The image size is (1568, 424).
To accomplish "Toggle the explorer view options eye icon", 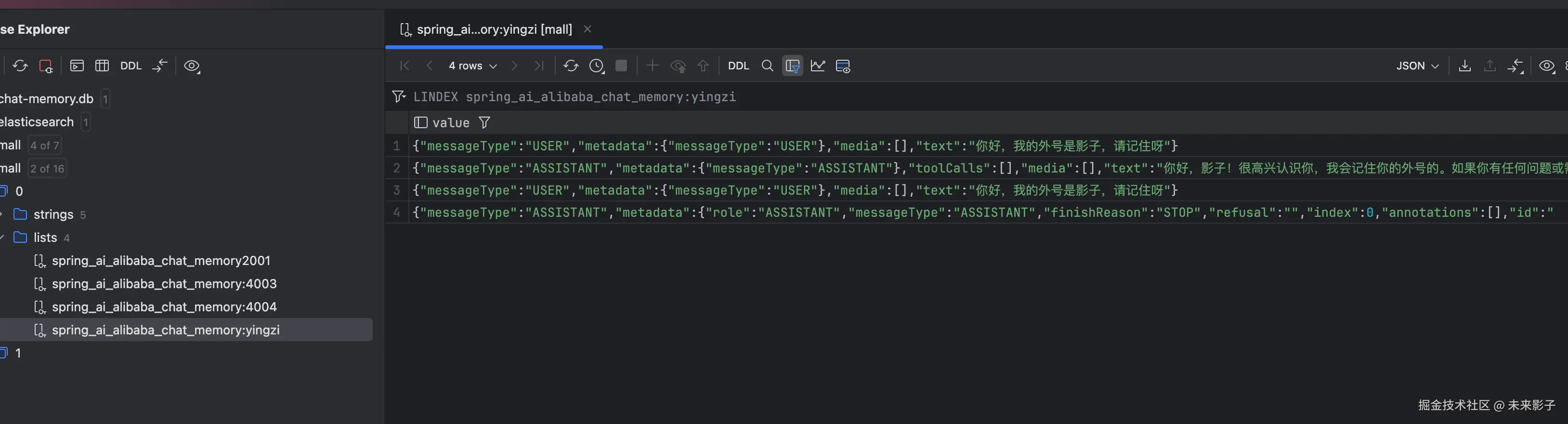I will pos(192,66).
